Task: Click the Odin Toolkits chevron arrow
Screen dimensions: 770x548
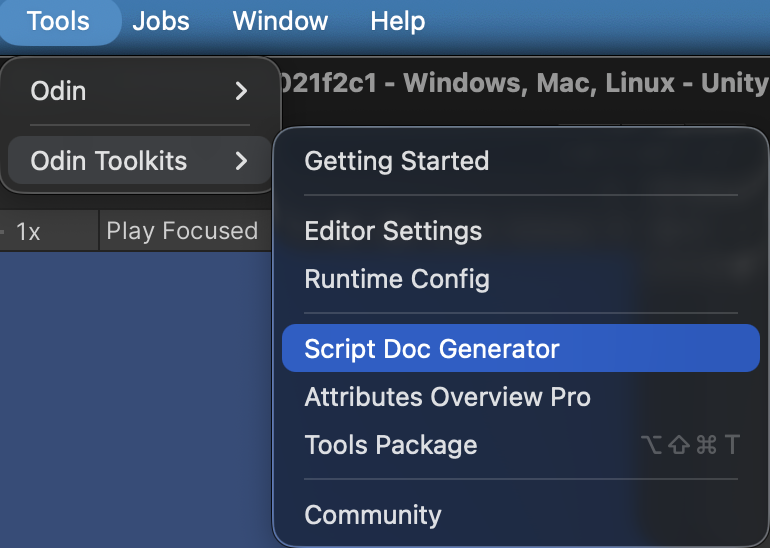Action: click(241, 161)
